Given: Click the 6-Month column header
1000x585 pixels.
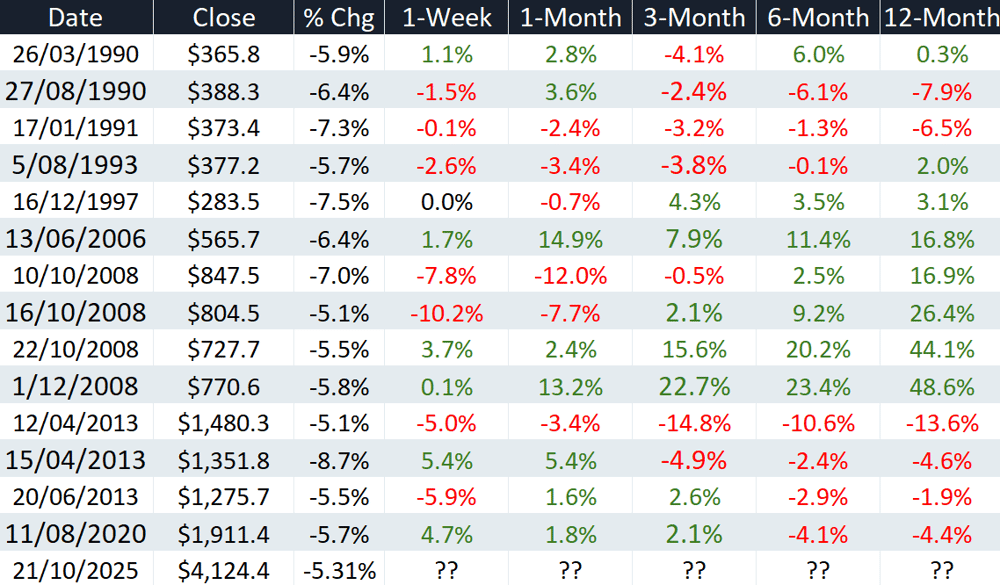Looking at the screenshot, I should click(818, 17).
